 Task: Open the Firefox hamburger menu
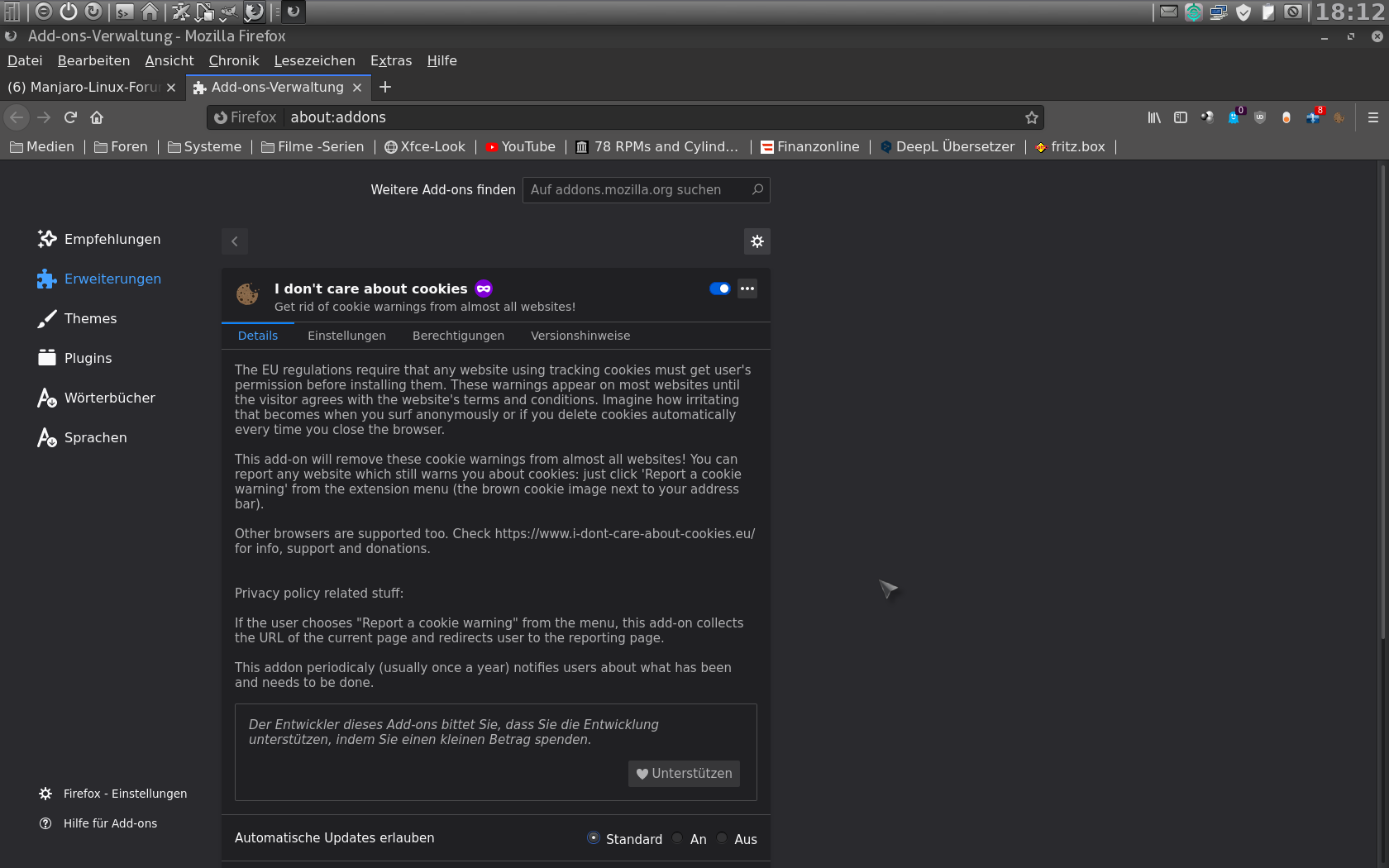pos(1372,117)
